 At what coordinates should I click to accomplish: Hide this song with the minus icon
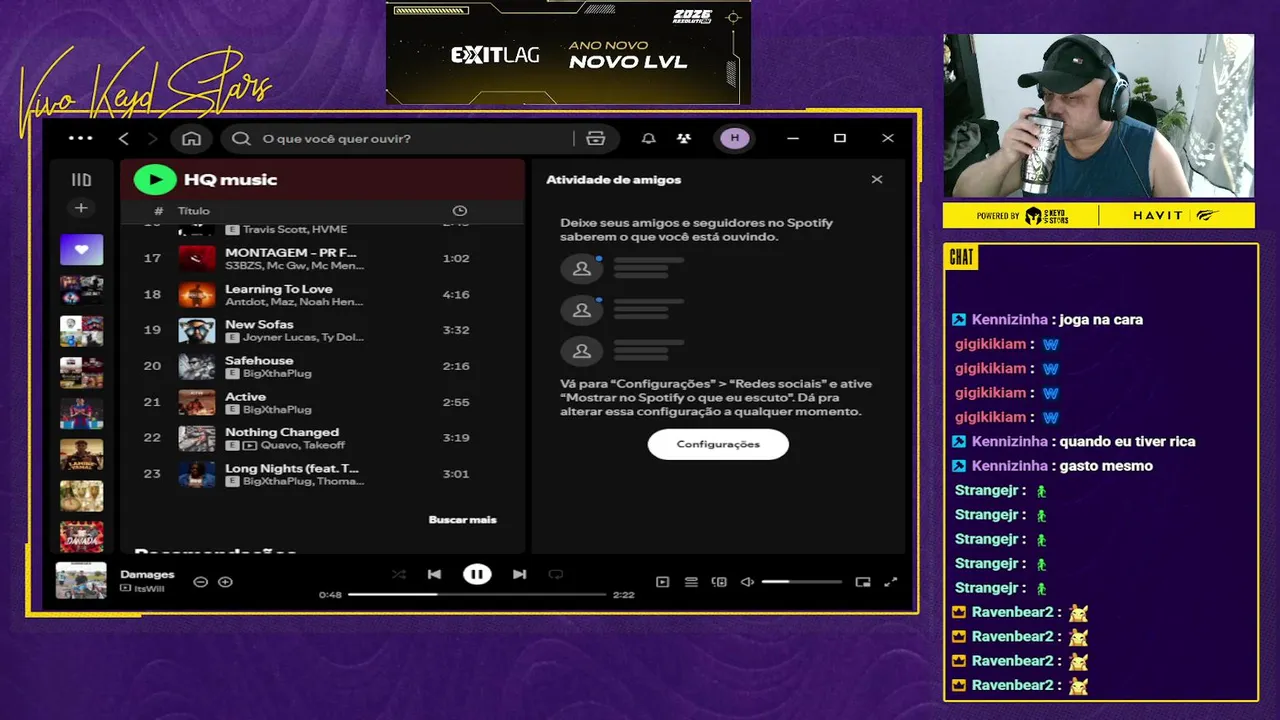click(x=200, y=582)
